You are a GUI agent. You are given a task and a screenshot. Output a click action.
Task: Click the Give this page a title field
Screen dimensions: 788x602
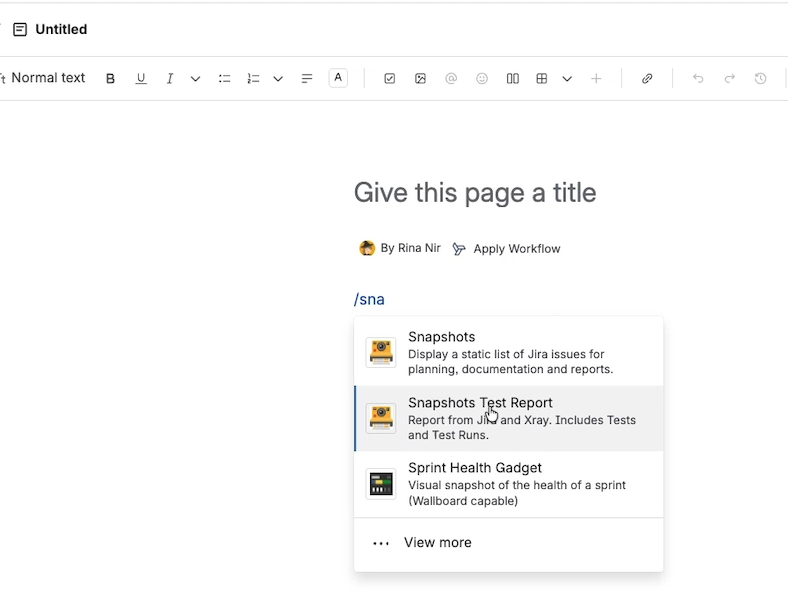pos(475,192)
